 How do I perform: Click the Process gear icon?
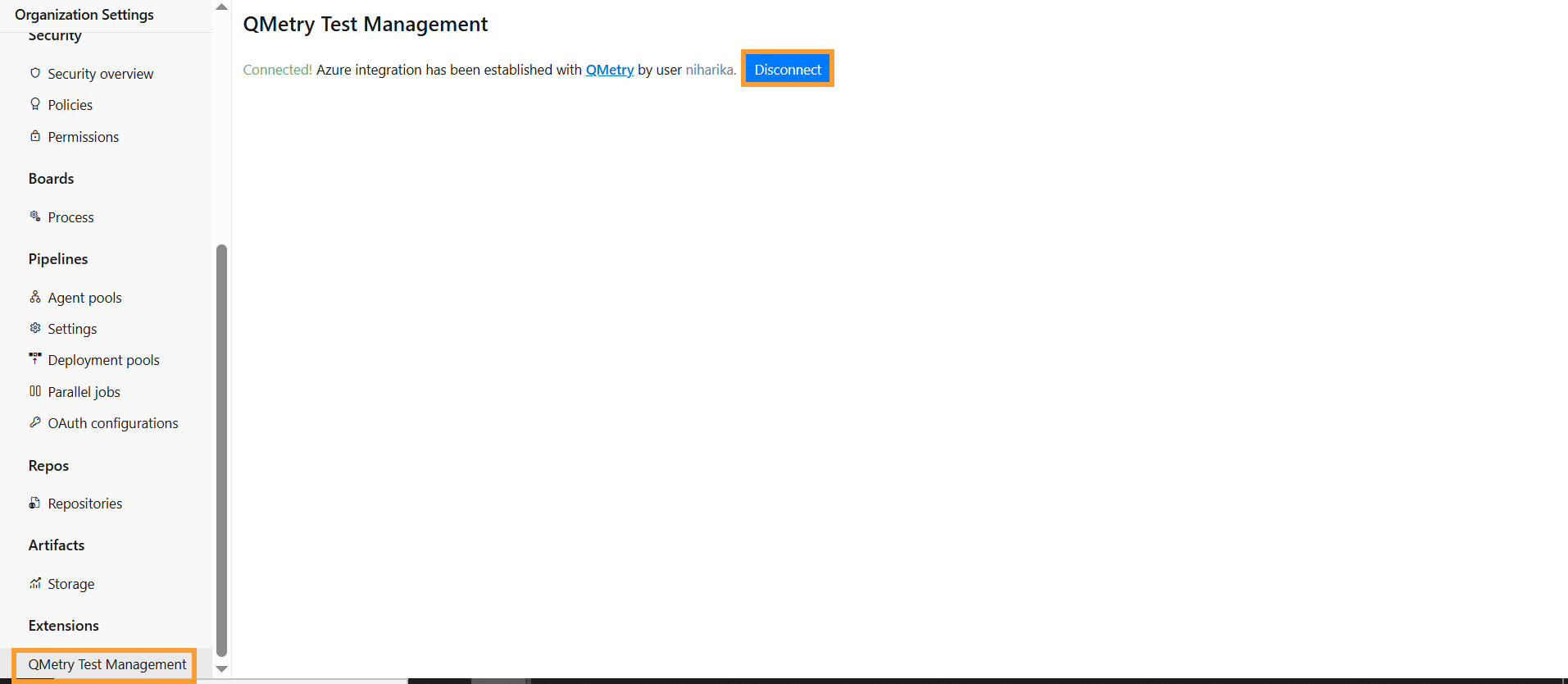[35, 217]
